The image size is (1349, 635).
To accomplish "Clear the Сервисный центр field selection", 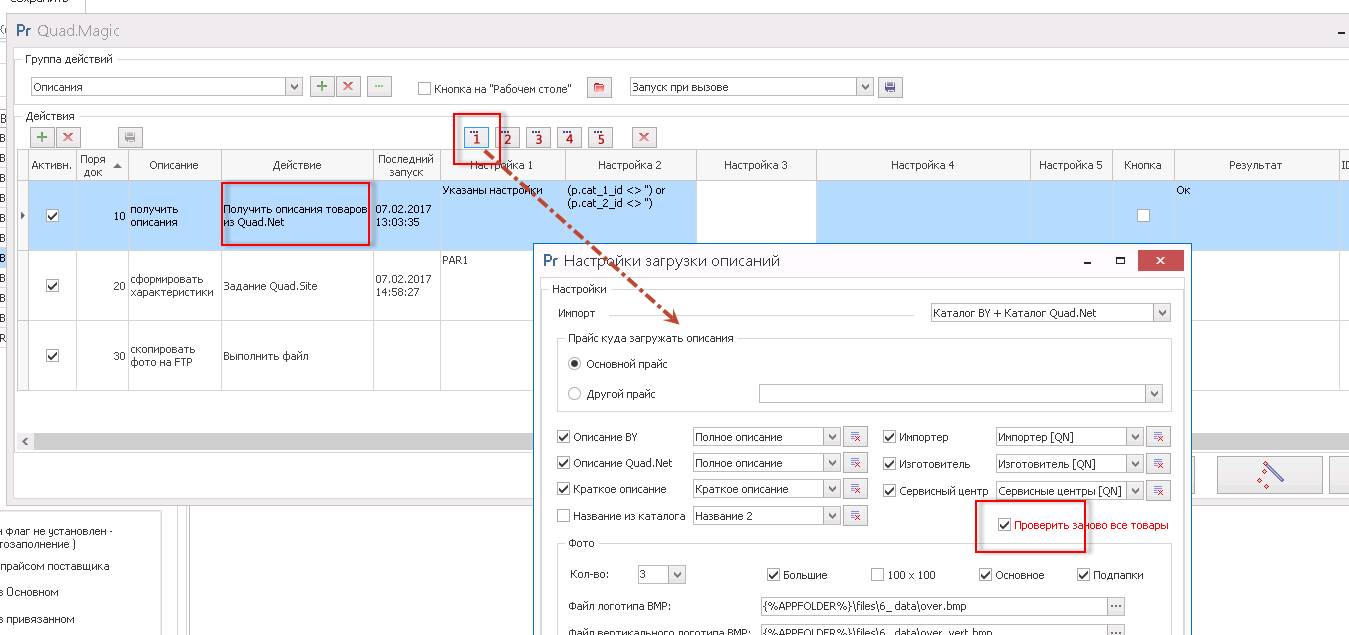I will [1158, 489].
